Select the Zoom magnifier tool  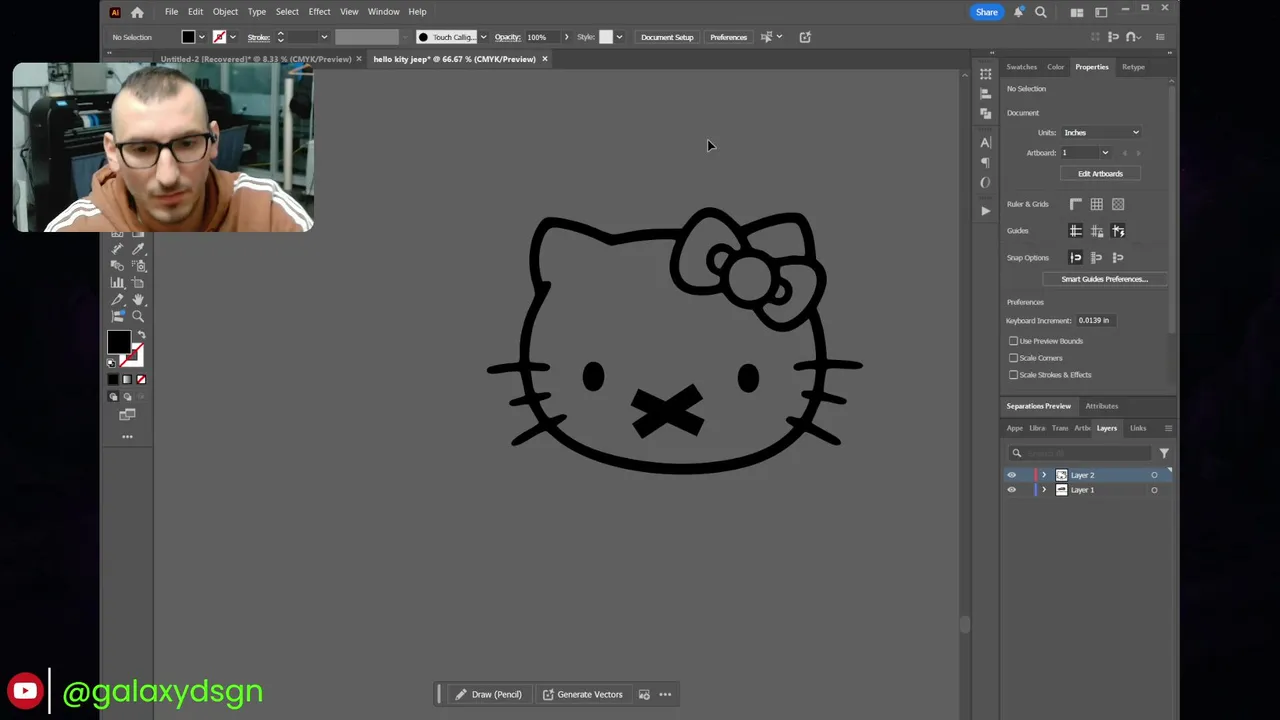pos(138,316)
